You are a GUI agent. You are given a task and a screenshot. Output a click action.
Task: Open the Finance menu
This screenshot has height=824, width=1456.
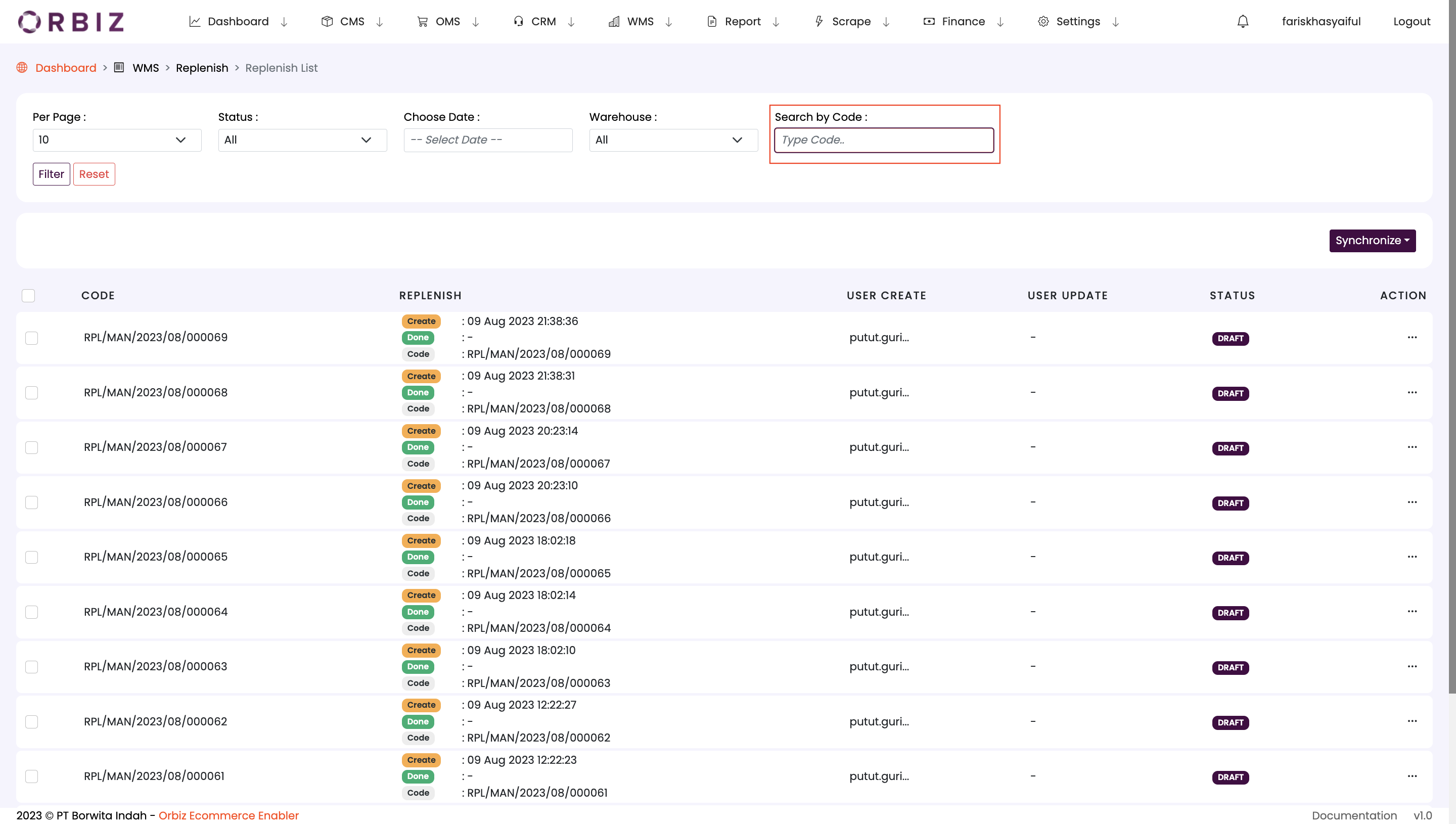coord(963,22)
